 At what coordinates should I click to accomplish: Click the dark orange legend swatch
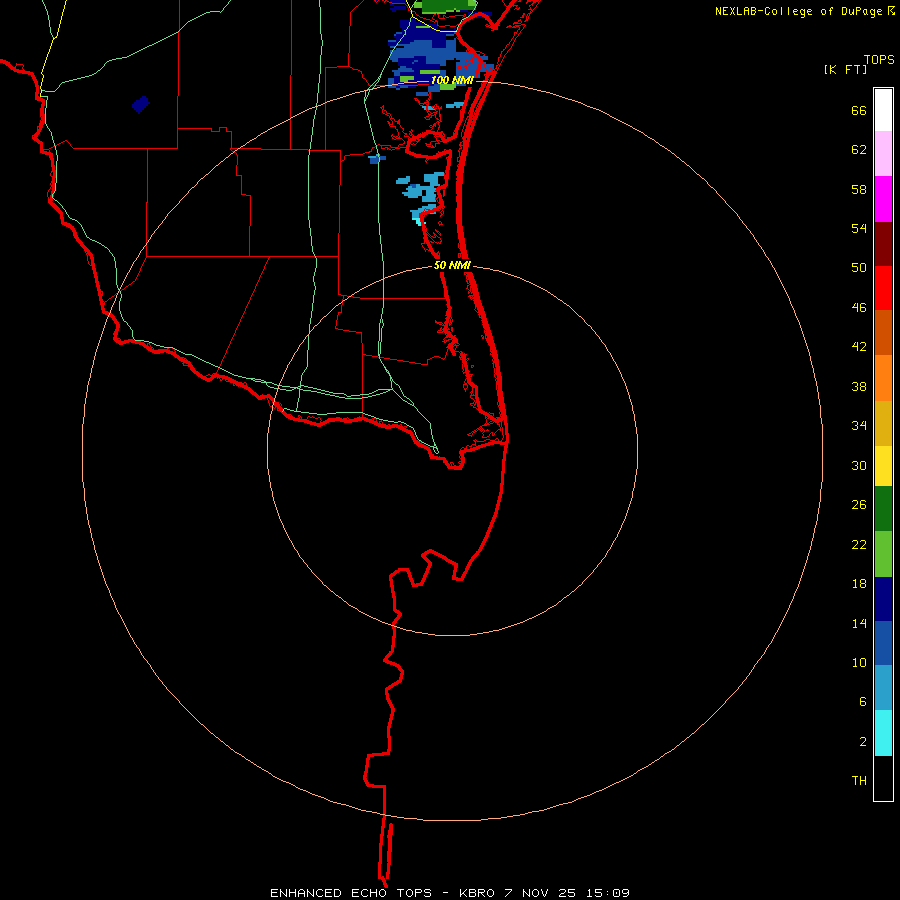pos(883,333)
